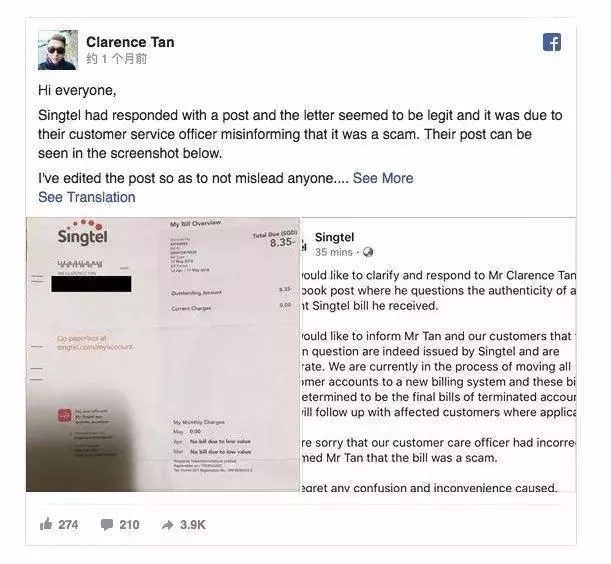The height and width of the screenshot is (564, 611).
Task: Click the 35 mins timestamp
Action: point(334,252)
